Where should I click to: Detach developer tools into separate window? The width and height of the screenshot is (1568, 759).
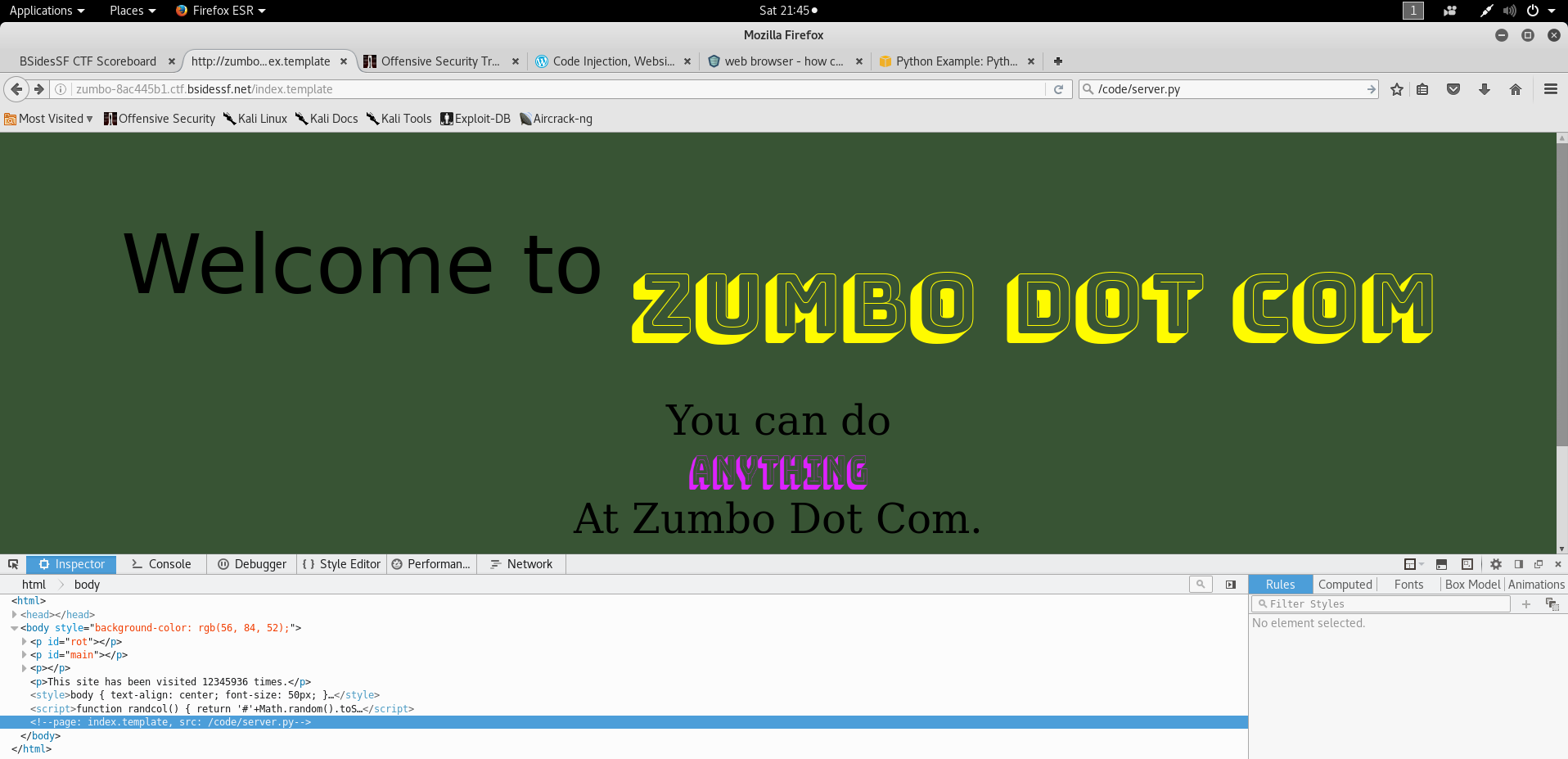click(1539, 564)
